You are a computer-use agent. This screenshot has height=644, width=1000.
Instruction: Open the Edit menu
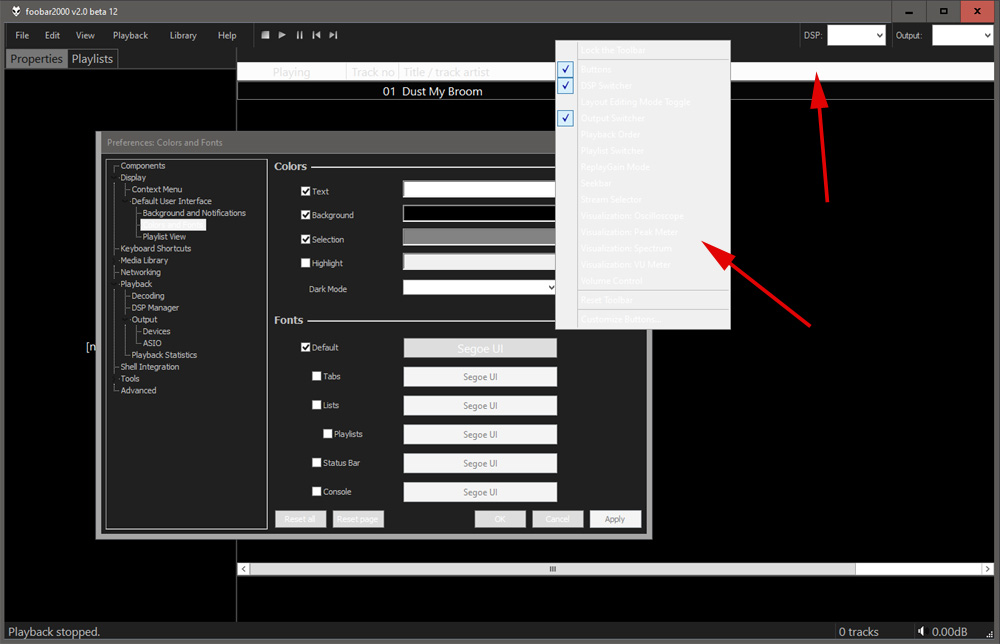tap(52, 35)
